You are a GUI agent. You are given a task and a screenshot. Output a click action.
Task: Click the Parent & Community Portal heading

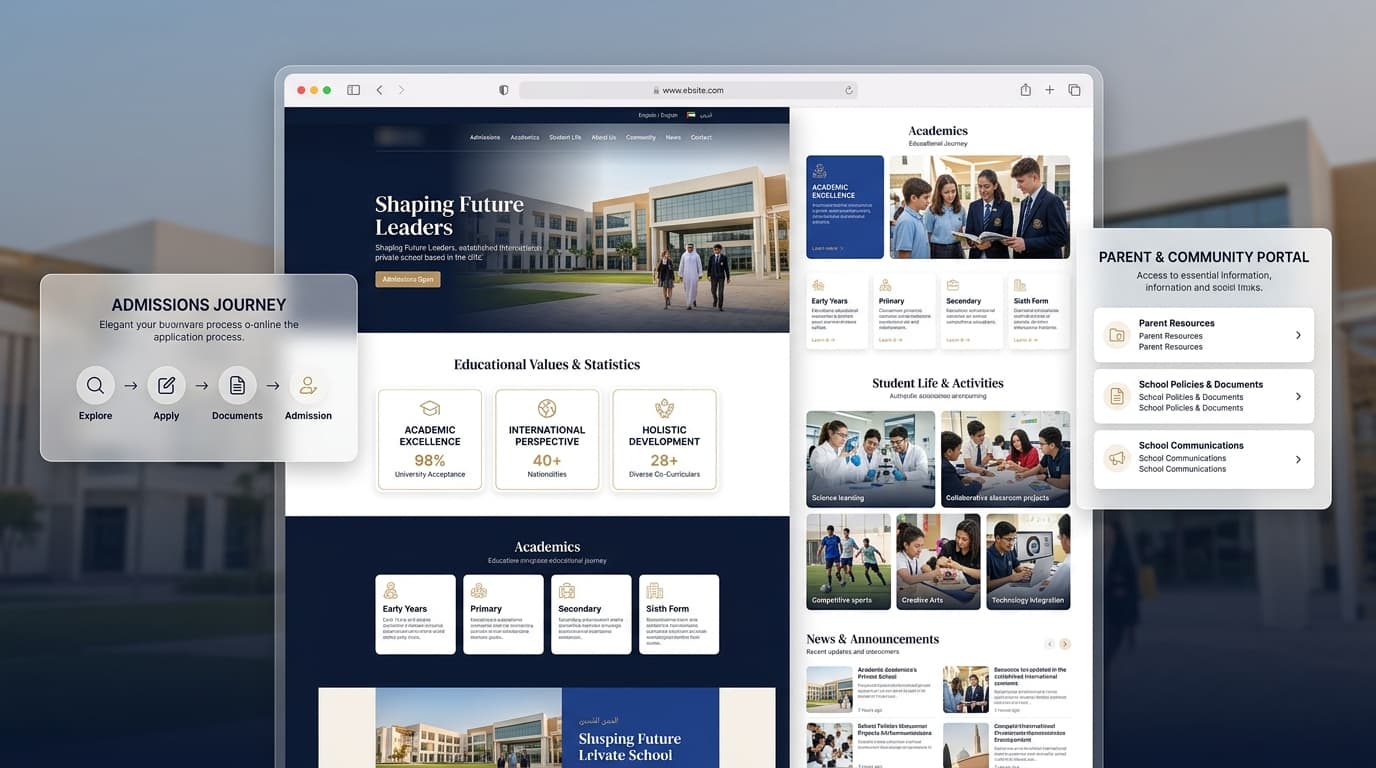pos(1204,257)
